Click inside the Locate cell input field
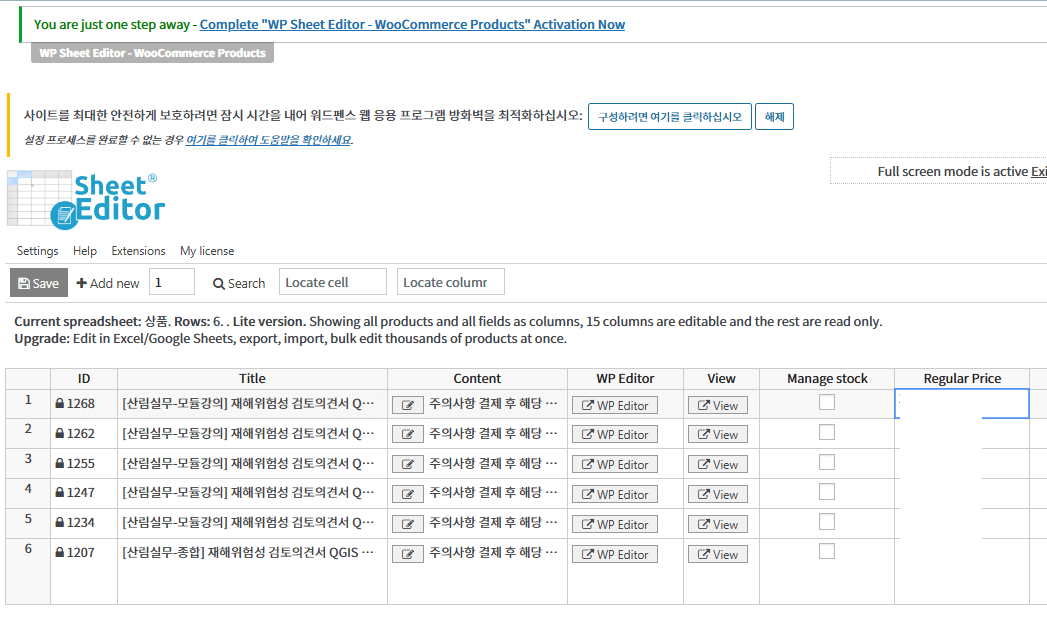The width and height of the screenshot is (1047, 634). (332, 281)
